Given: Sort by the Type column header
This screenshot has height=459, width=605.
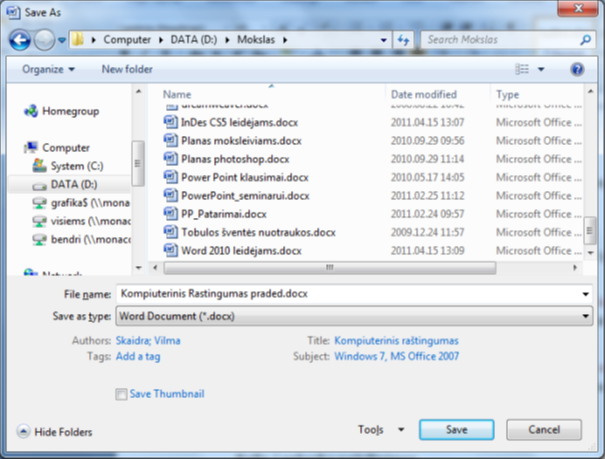Looking at the screenshot, I should (507, 94).
